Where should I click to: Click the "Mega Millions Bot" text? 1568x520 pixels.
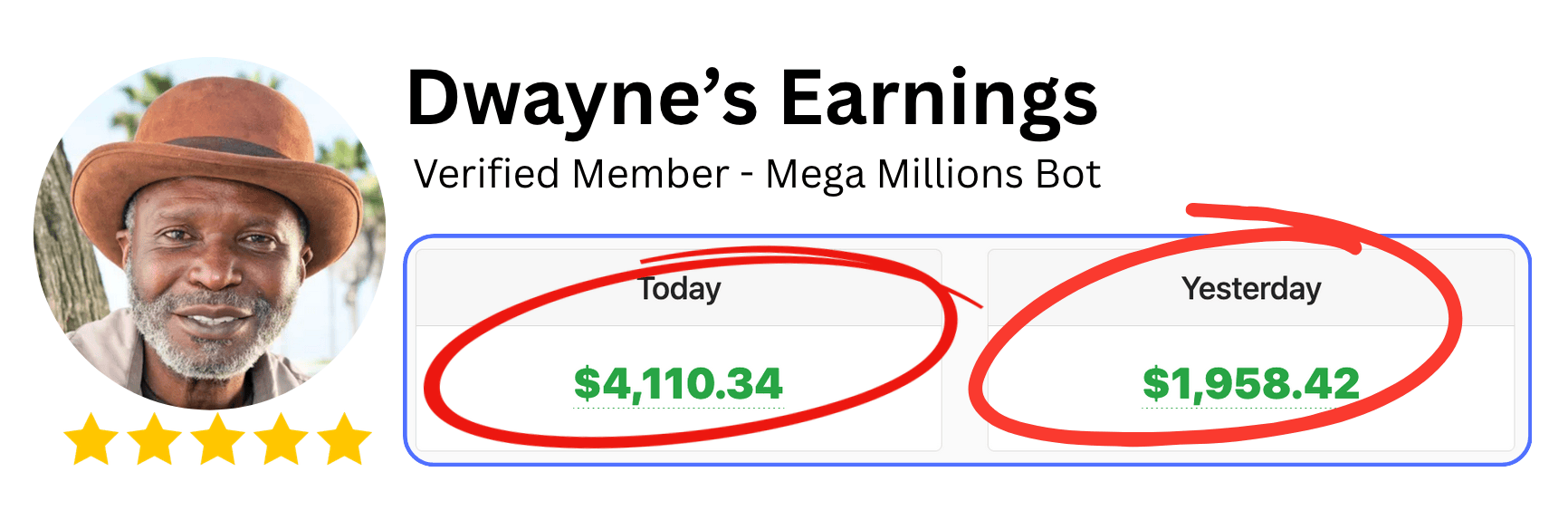tap(933, 174)
